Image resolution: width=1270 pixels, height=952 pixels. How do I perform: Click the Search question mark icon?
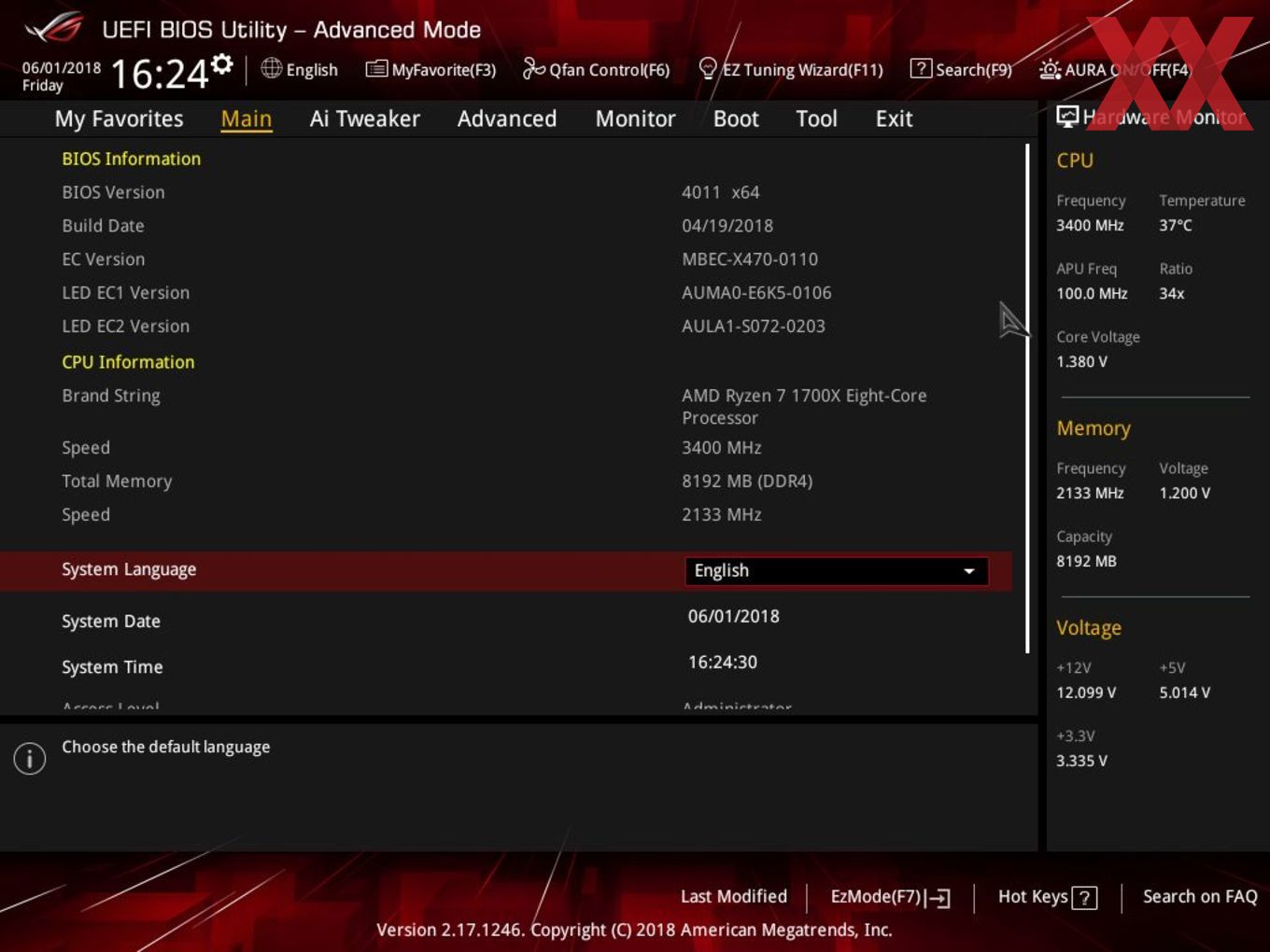click(x=921, y=68)
